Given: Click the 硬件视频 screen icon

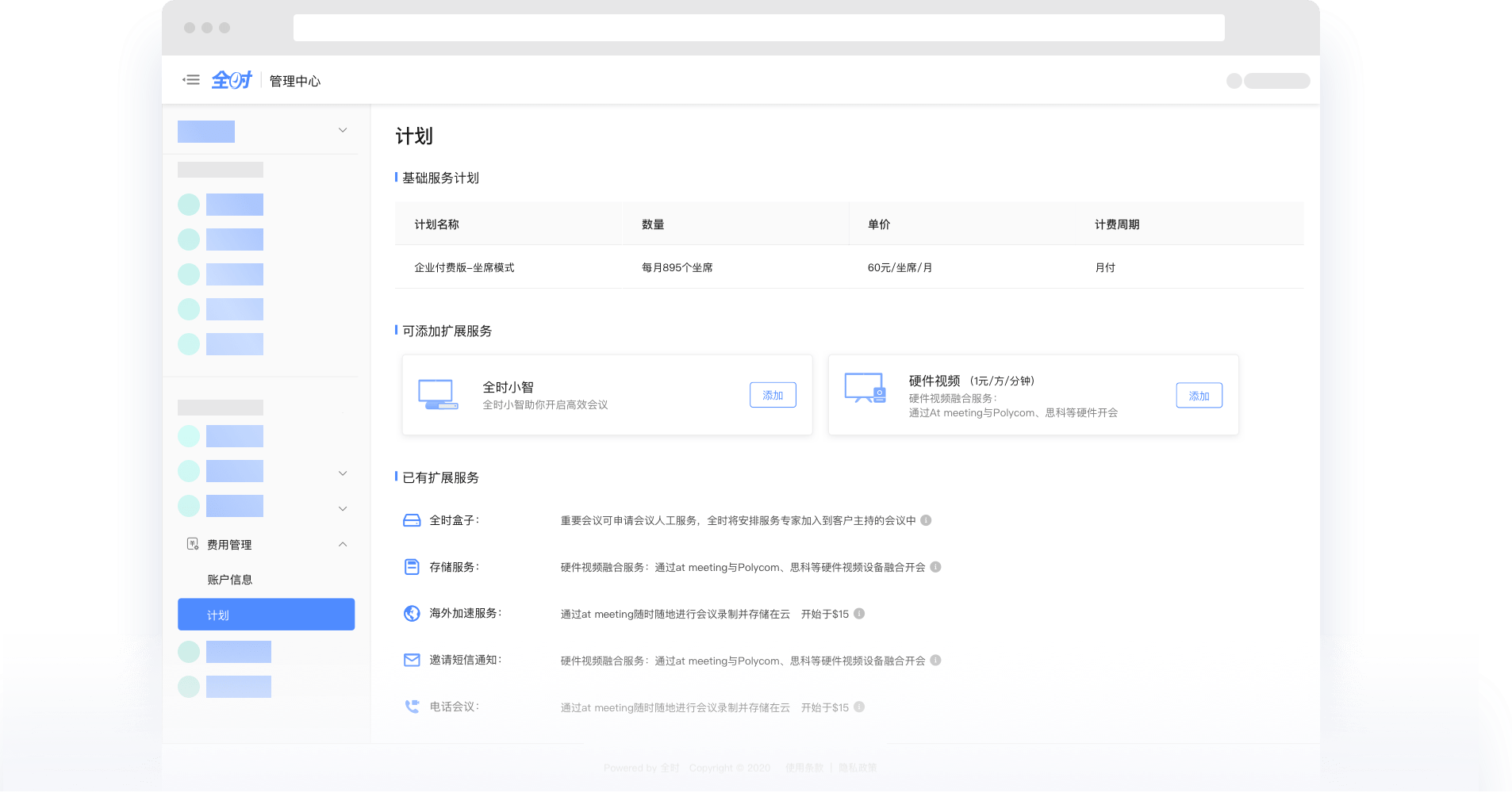Looking at the screenshot, I should click(865, 388).
